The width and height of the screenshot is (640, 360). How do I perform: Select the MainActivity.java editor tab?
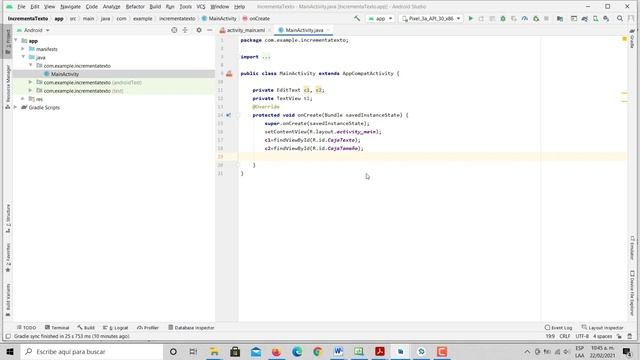coord(304,30)
